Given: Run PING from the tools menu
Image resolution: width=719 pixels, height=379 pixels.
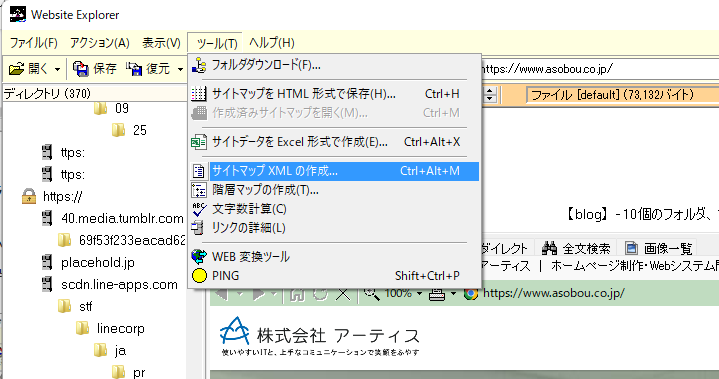Looking at the screenshot, I should pos(335,275).
